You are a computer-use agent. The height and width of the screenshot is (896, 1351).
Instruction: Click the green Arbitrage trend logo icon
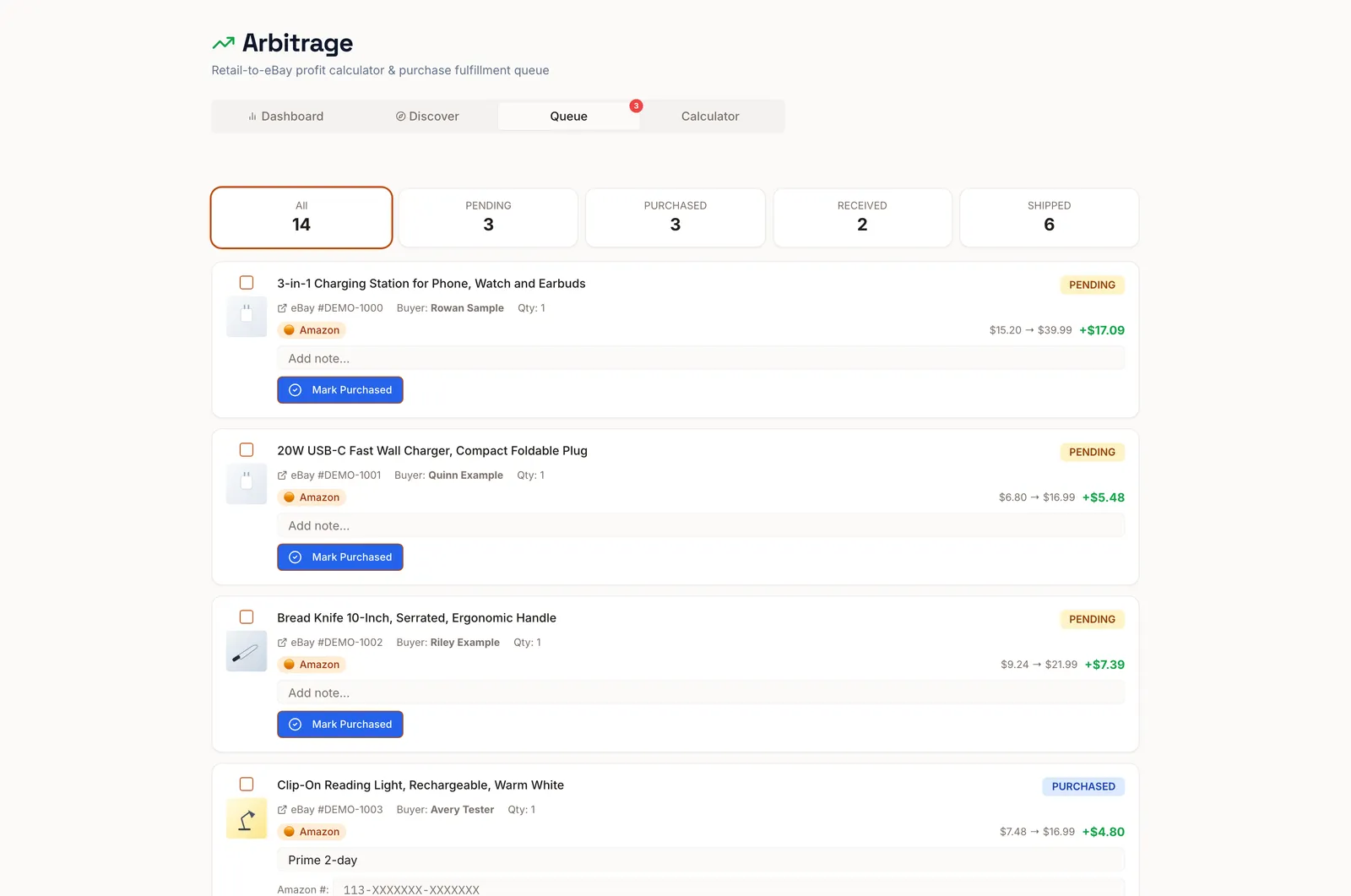click(x=223, y=43)
